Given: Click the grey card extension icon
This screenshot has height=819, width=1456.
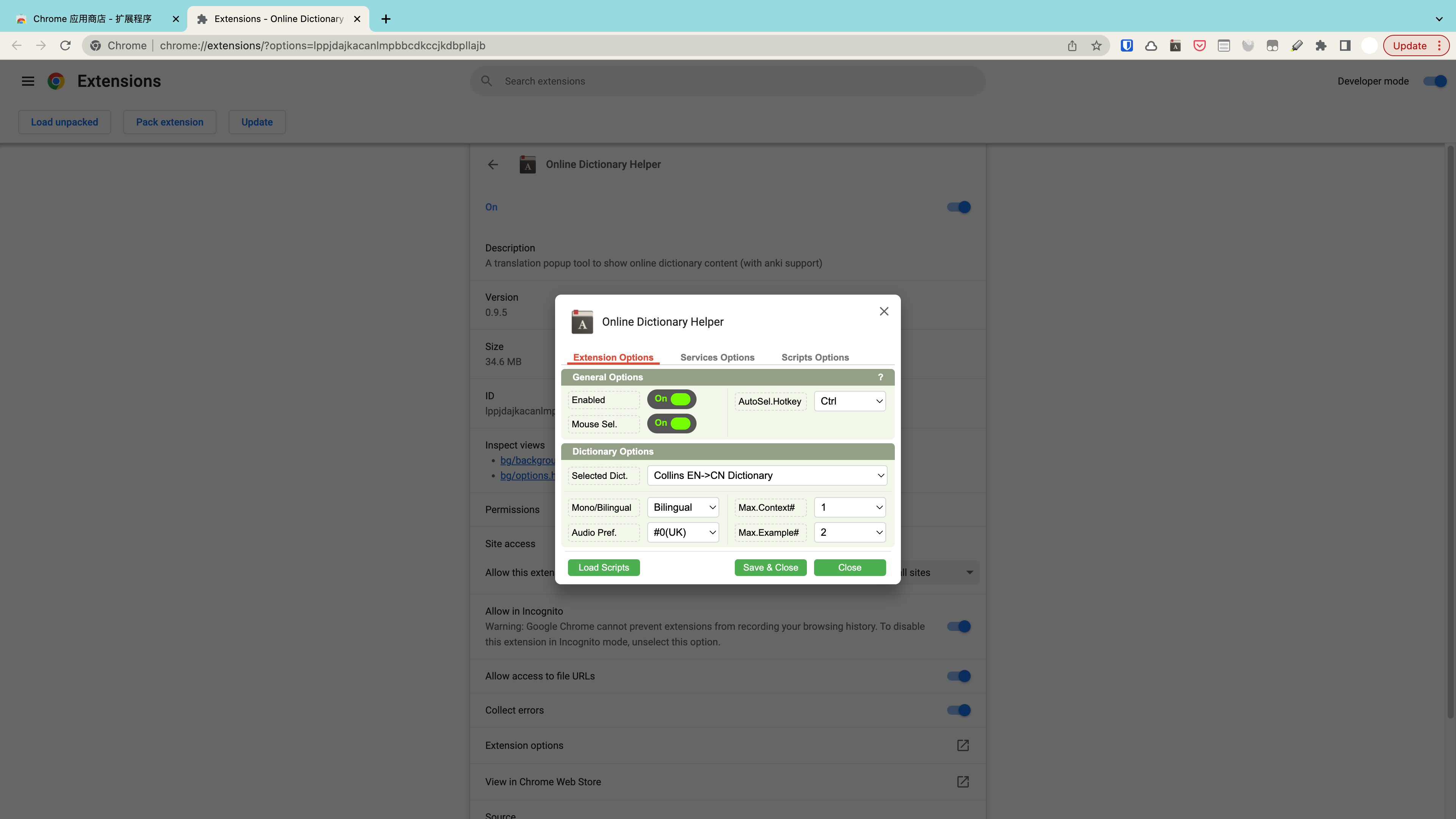Looking at the screenshot, I should pos(1224,46).
